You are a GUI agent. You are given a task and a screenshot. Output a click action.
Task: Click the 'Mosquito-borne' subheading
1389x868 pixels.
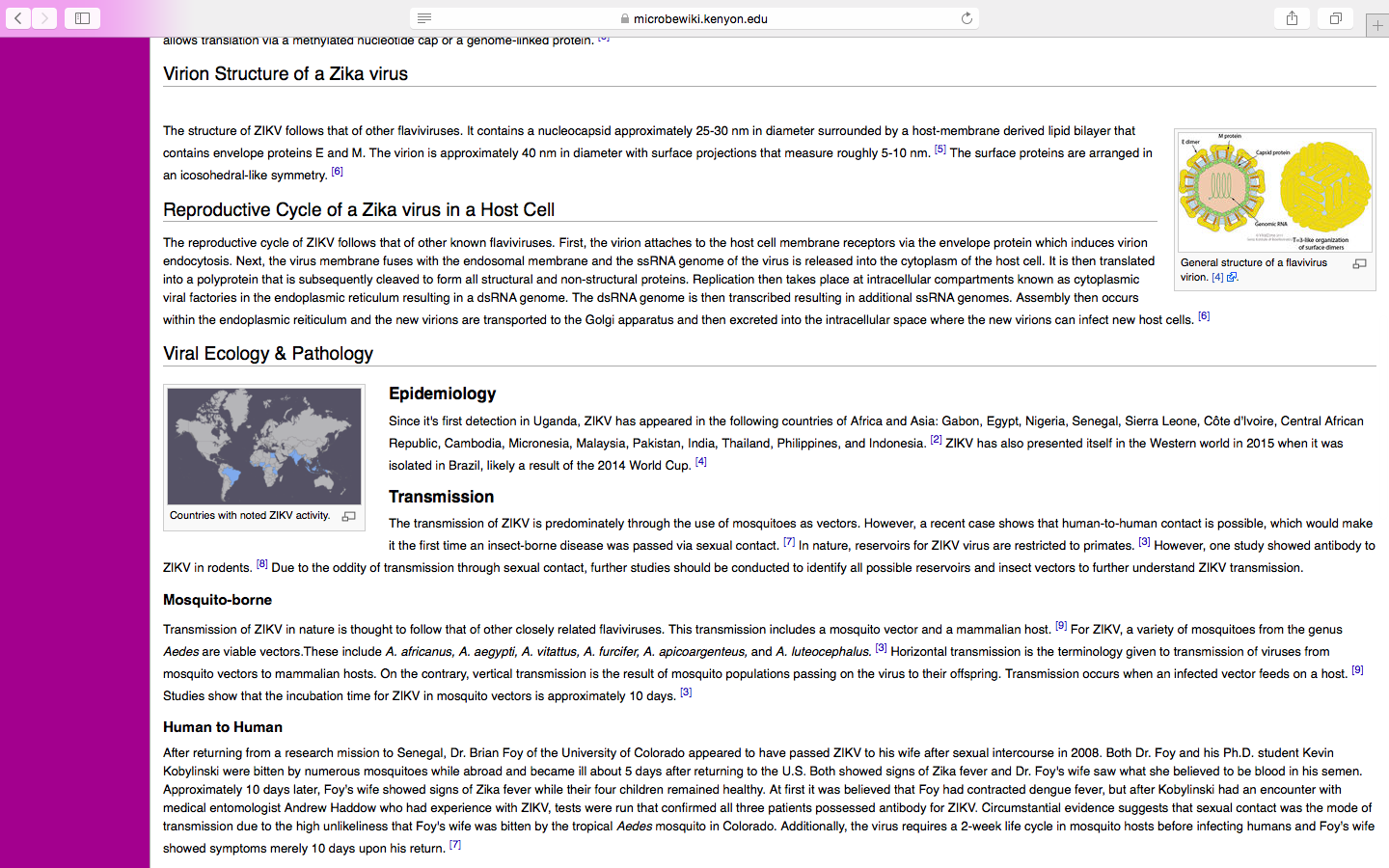pos(217,600)
